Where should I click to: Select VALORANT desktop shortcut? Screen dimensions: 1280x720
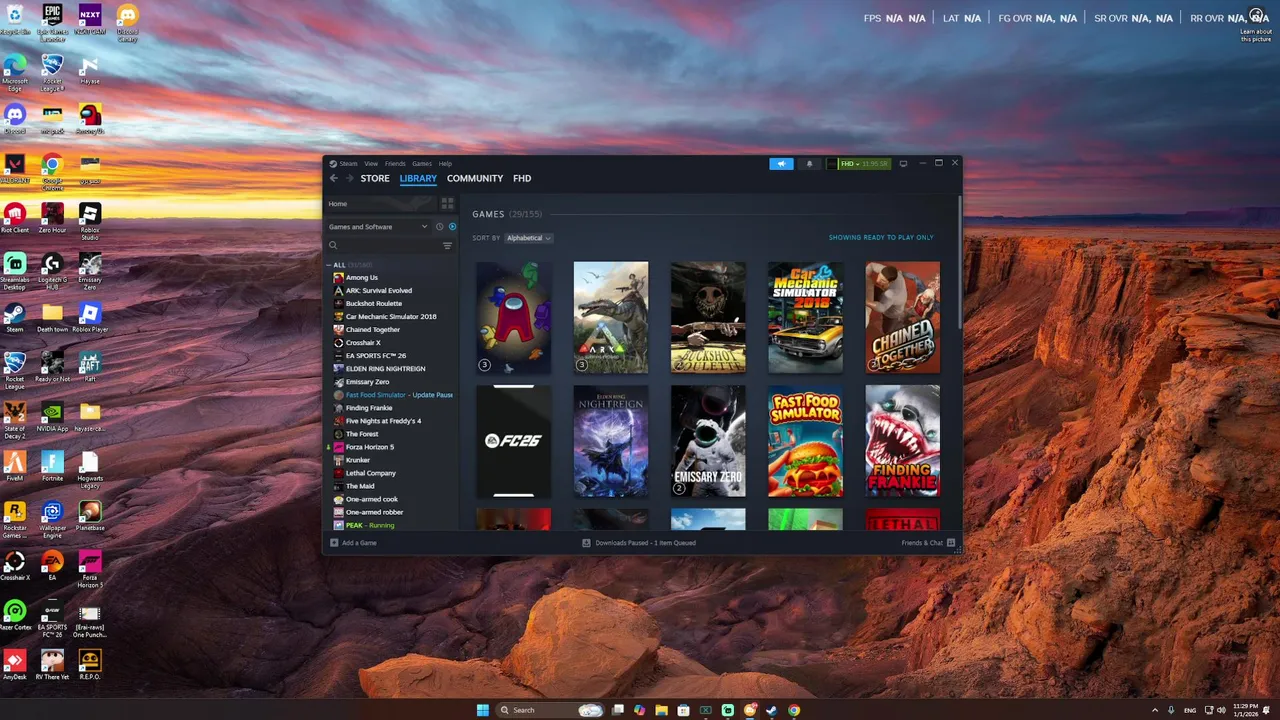(14, 168)
